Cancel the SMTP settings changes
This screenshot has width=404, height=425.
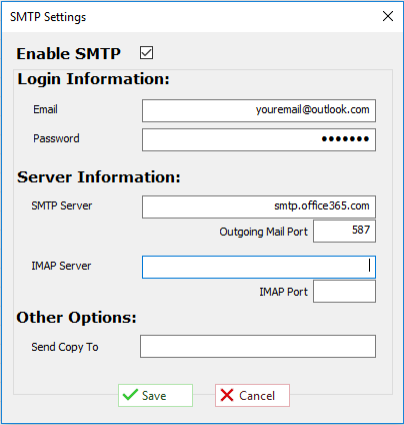point(252,395)
